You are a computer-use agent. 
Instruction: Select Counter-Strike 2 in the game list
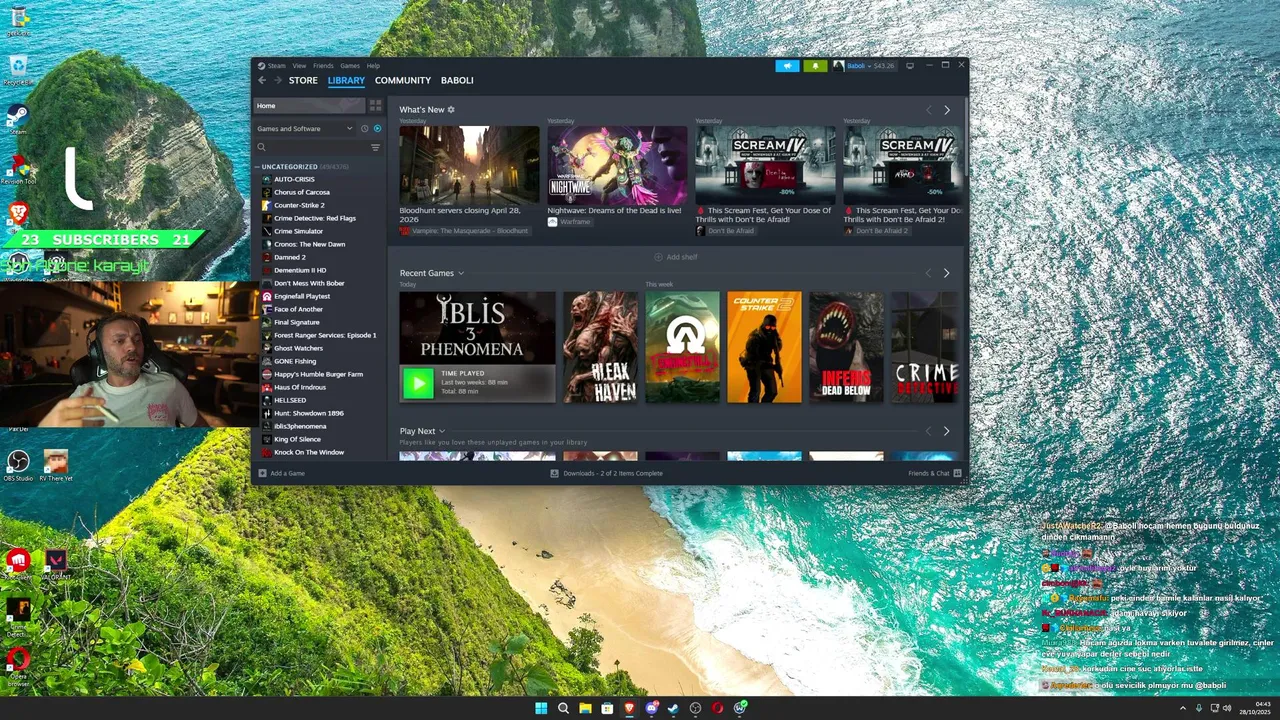coord(299,205)
